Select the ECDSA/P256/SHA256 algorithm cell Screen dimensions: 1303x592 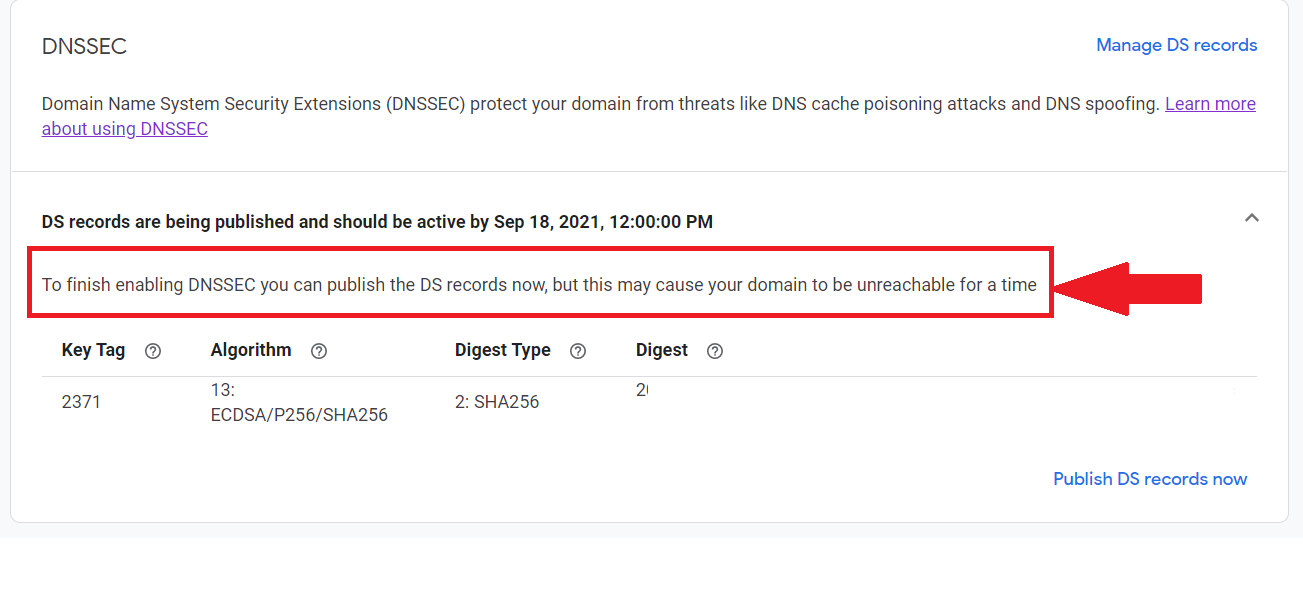pos(298,403)
